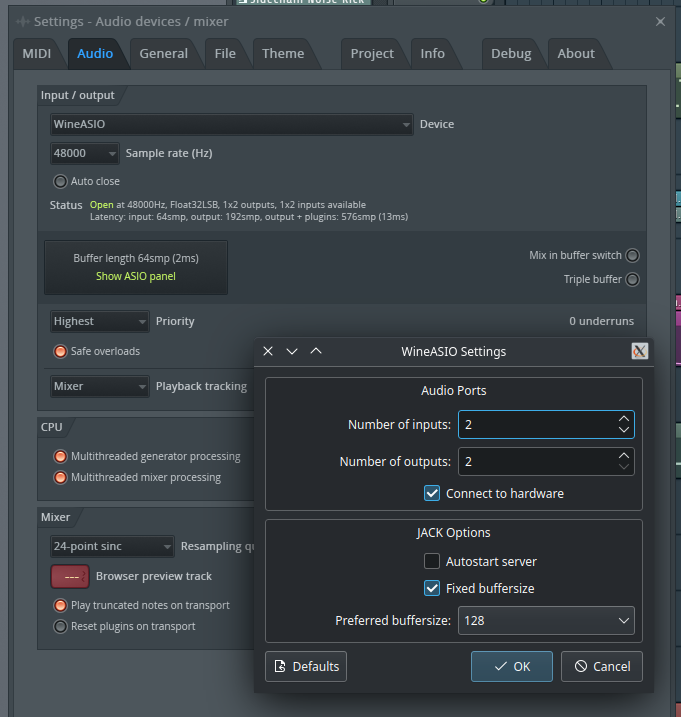Image resolution: width=681 pixels, height=717 pixels.
Task: Click Show ASIO panel
Action: point(136,276)
